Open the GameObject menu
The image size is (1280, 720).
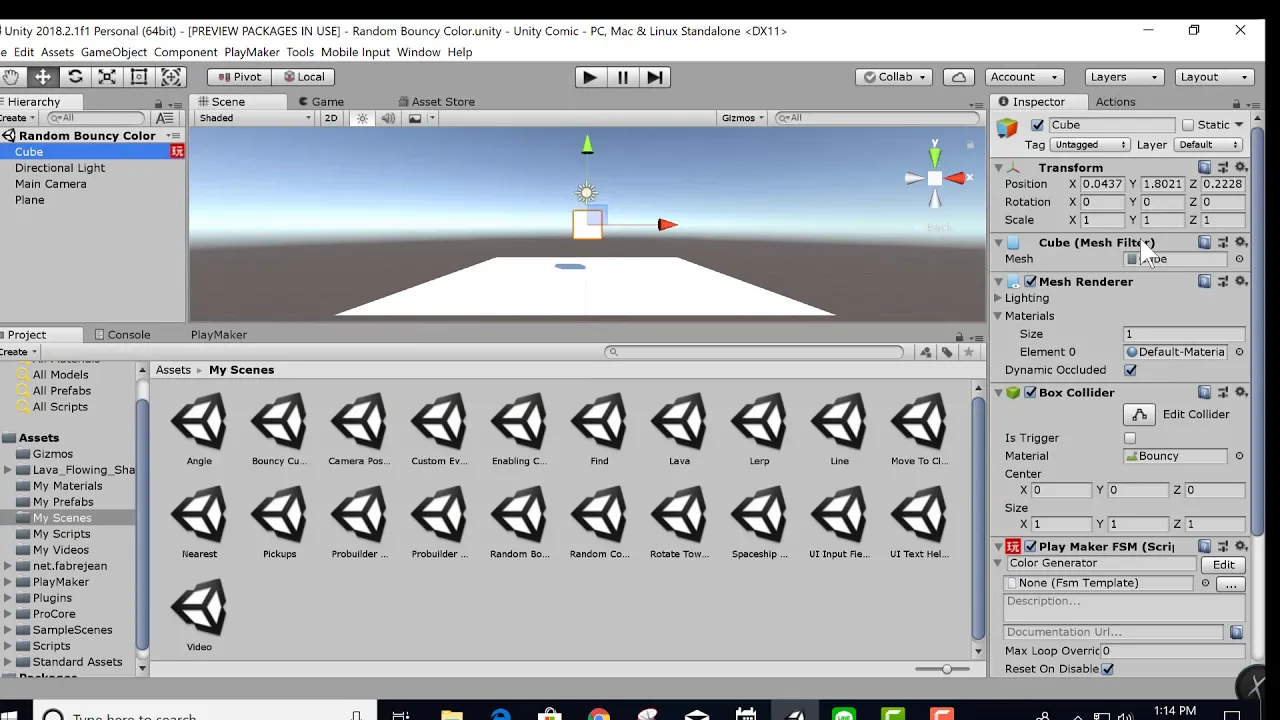tap(113, 52)
